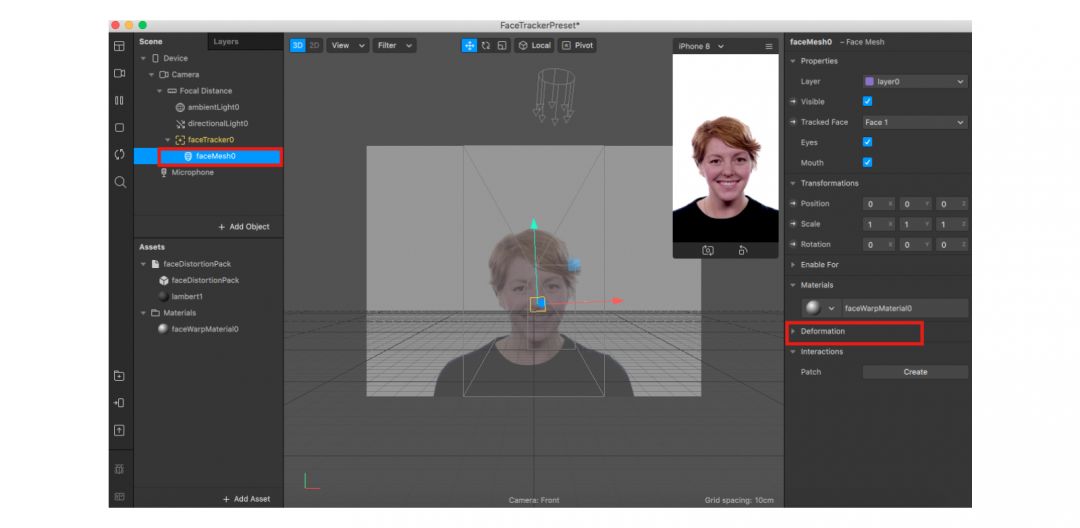The height and width of the screenshot is (528, 1080).
Task: Toggle the Mouth checkbox
Action: click(867, 162)
